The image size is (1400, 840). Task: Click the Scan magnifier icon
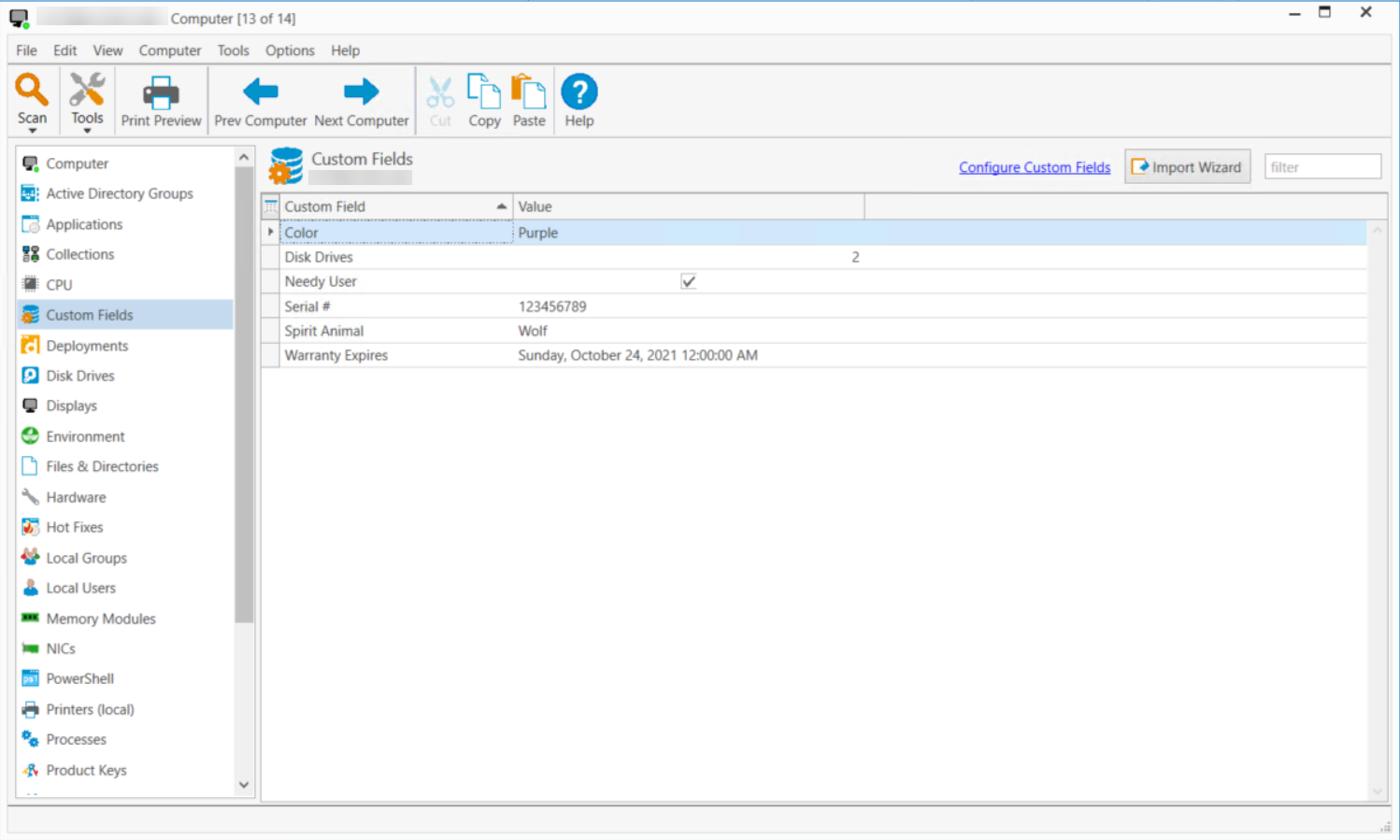pos(31,90)
